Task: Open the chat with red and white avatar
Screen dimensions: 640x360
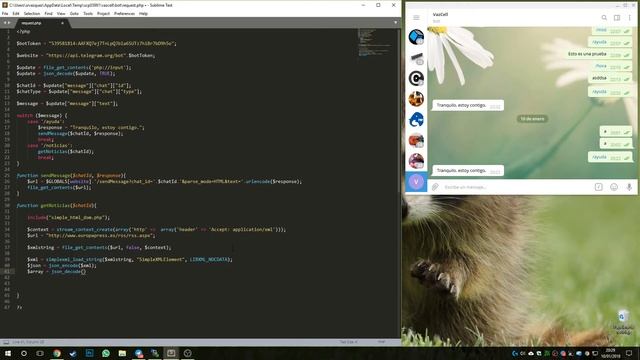Action: pyautogui.click(x=416, y=140)
